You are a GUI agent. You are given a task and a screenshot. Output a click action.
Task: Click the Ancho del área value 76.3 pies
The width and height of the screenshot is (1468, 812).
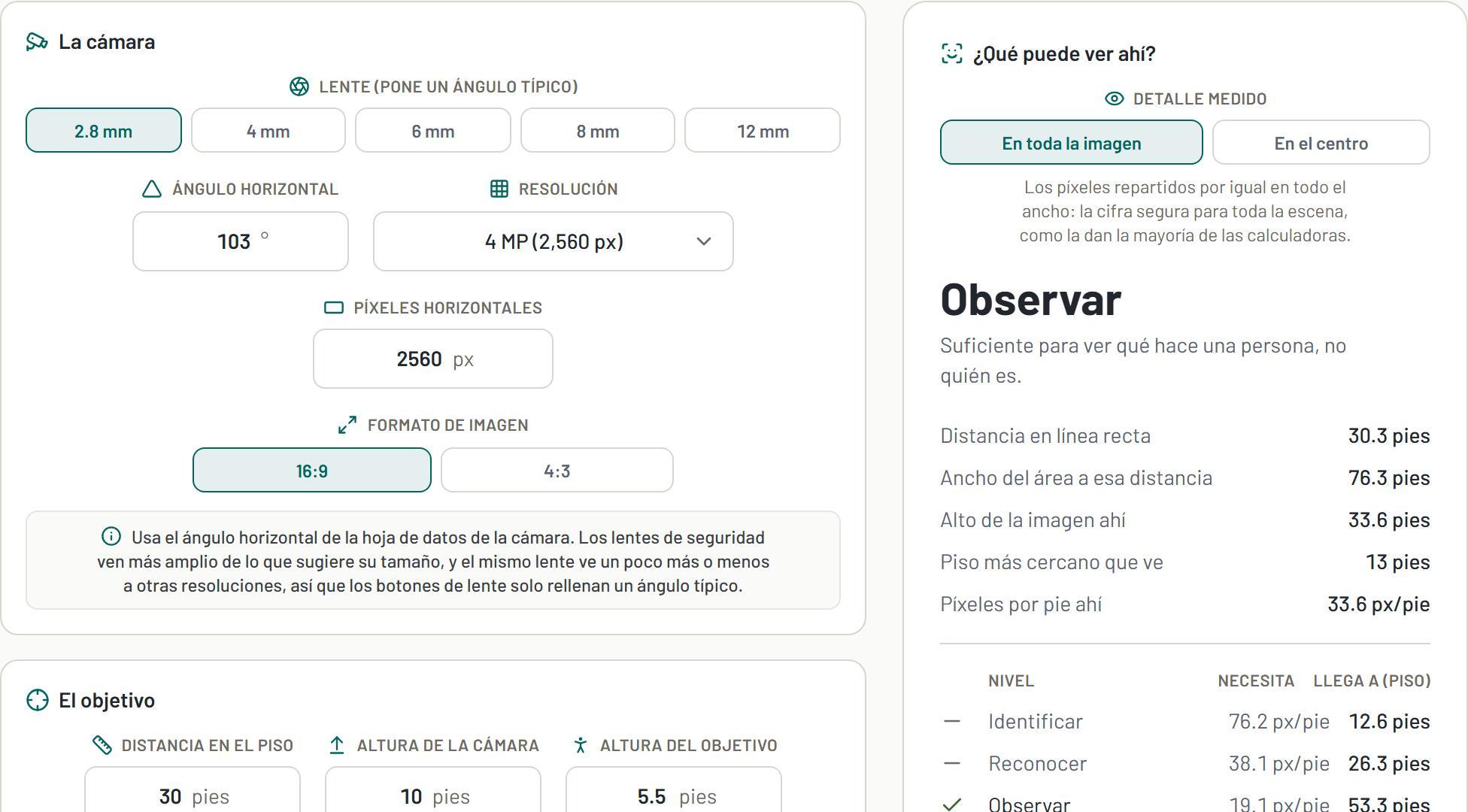point(1389,477)
